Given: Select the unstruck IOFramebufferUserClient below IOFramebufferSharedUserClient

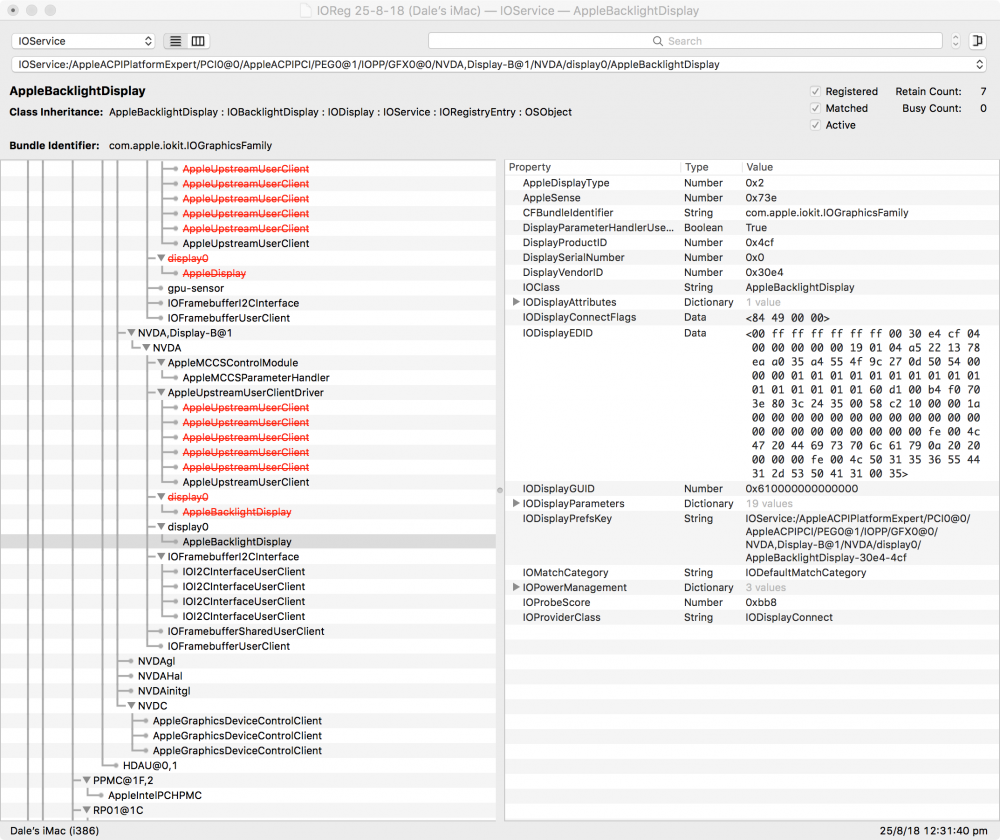Looking at the screenshot, I should 228,646.
